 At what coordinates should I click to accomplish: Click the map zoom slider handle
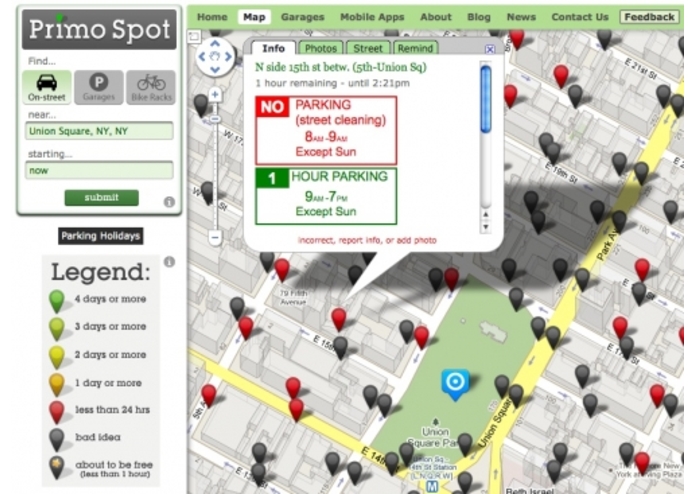coord(215,119)
